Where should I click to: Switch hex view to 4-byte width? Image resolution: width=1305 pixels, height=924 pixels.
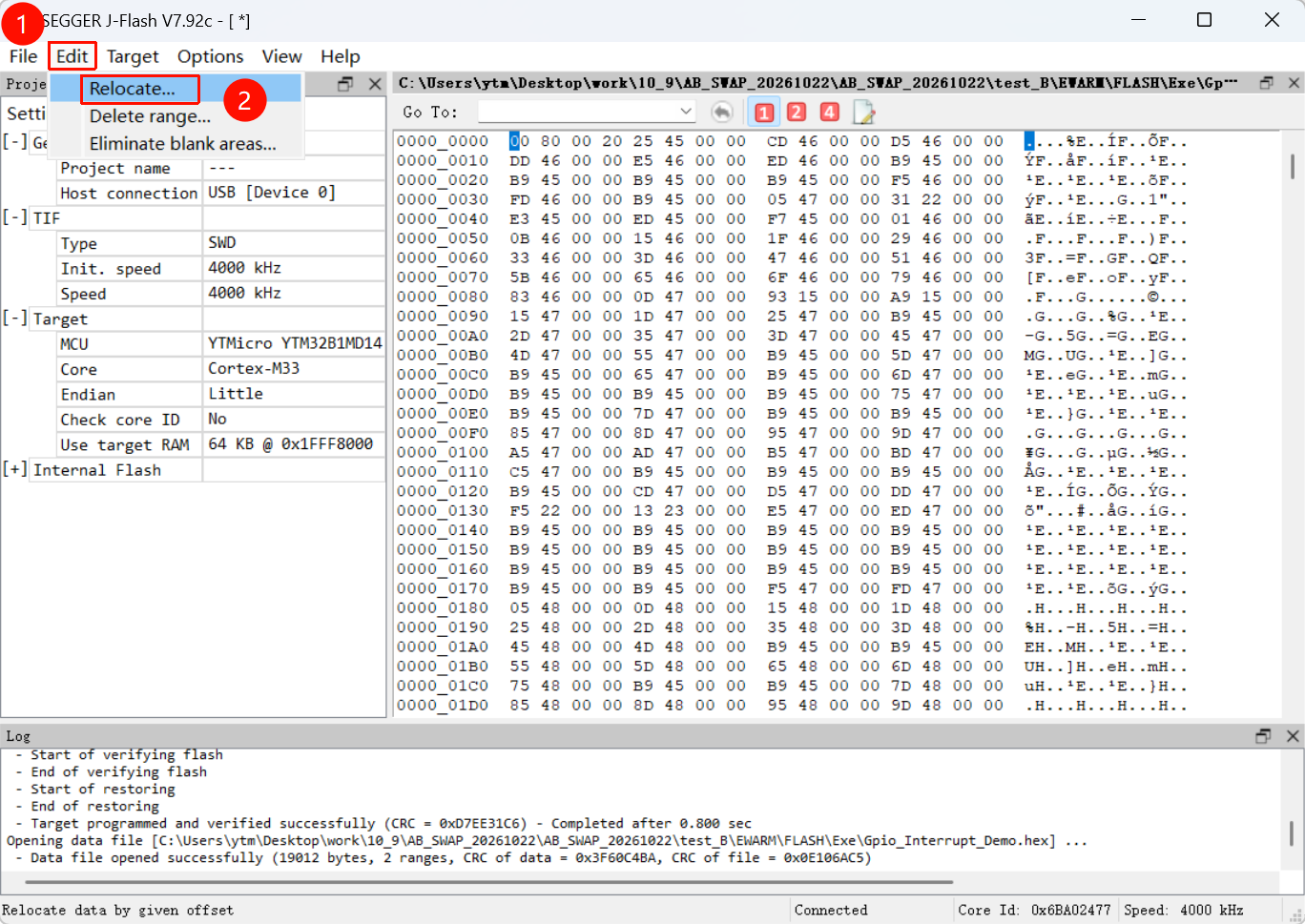[830, 113]
